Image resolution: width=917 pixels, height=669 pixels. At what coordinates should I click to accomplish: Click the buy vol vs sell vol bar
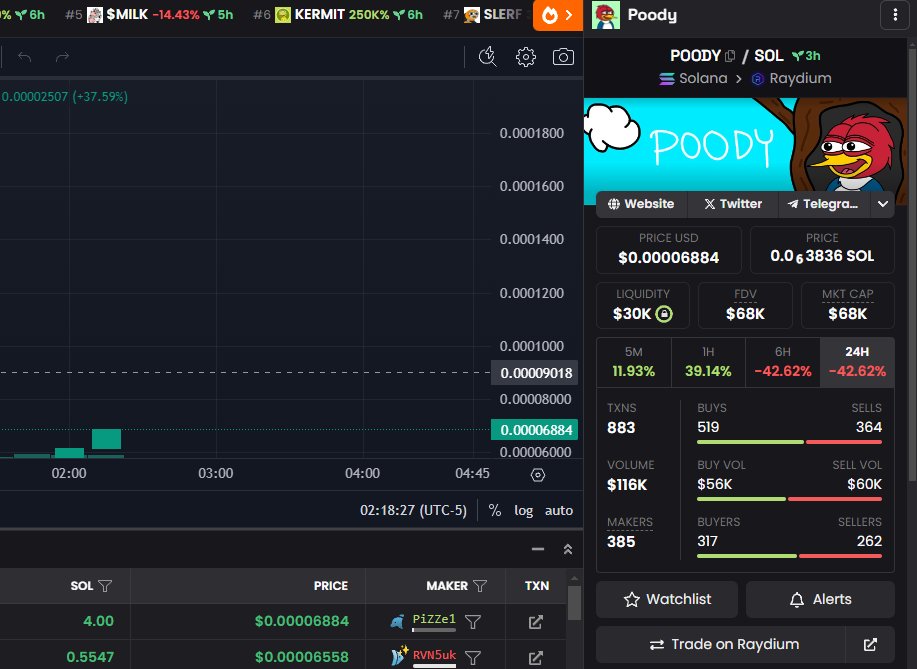790,499
